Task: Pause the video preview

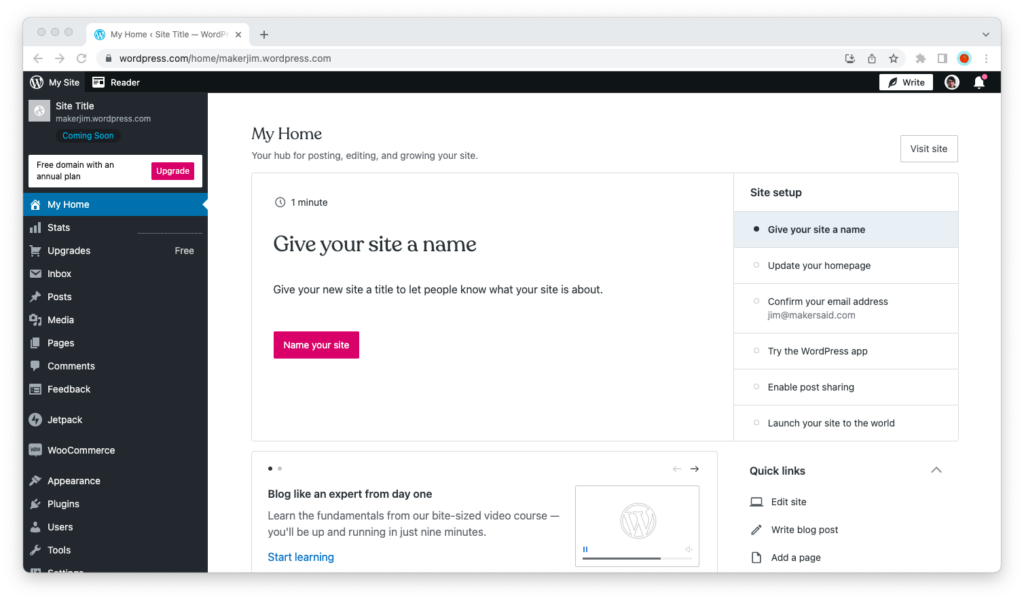Action: pyautogui.click(x=585, y=549)
